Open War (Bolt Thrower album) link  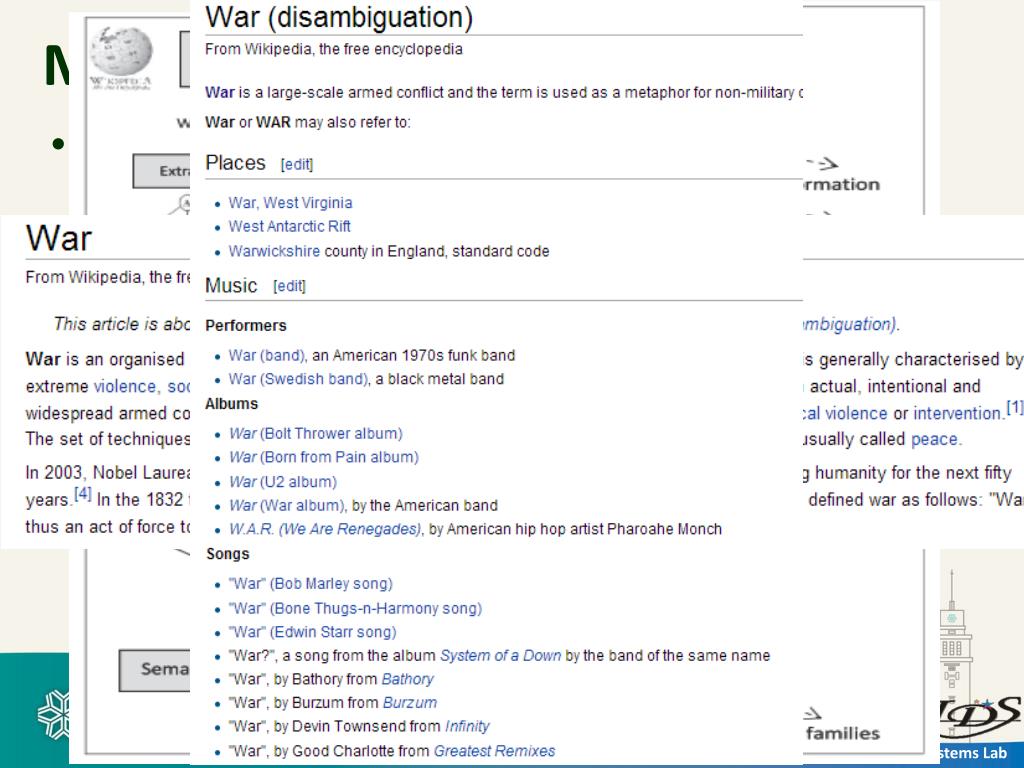[315, 434]
